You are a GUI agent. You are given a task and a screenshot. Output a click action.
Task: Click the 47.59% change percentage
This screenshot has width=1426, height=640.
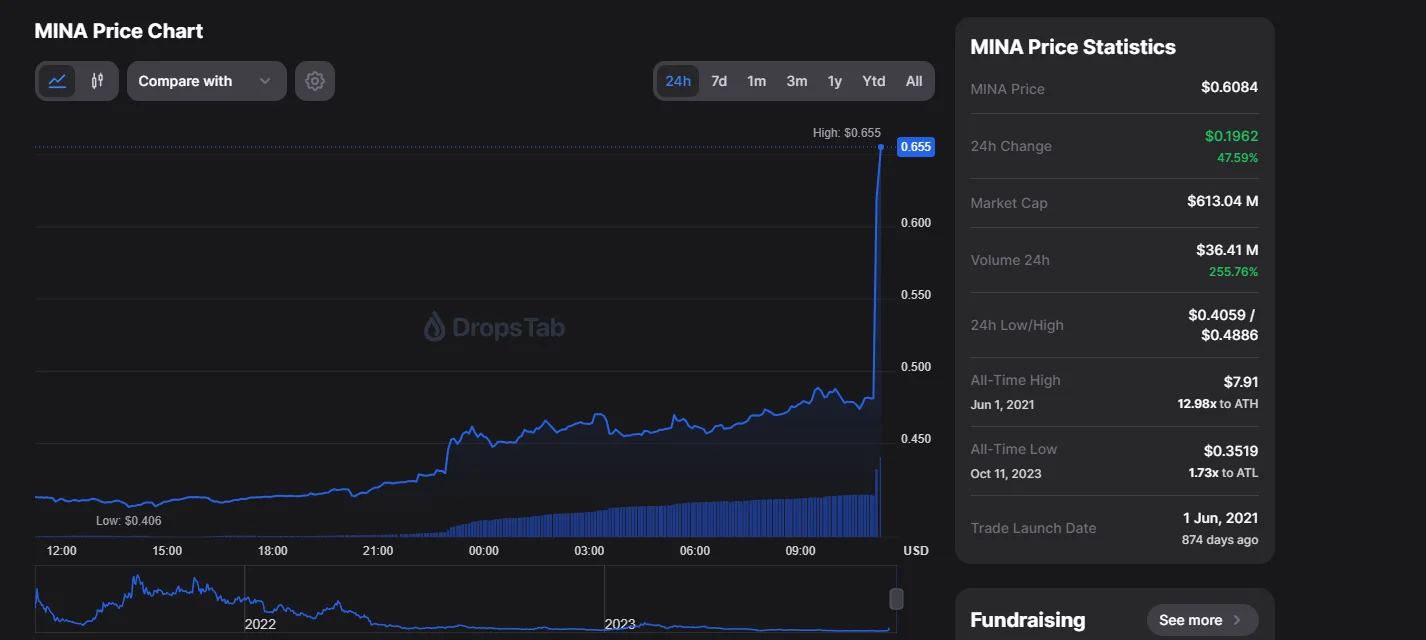point(1237,158)
